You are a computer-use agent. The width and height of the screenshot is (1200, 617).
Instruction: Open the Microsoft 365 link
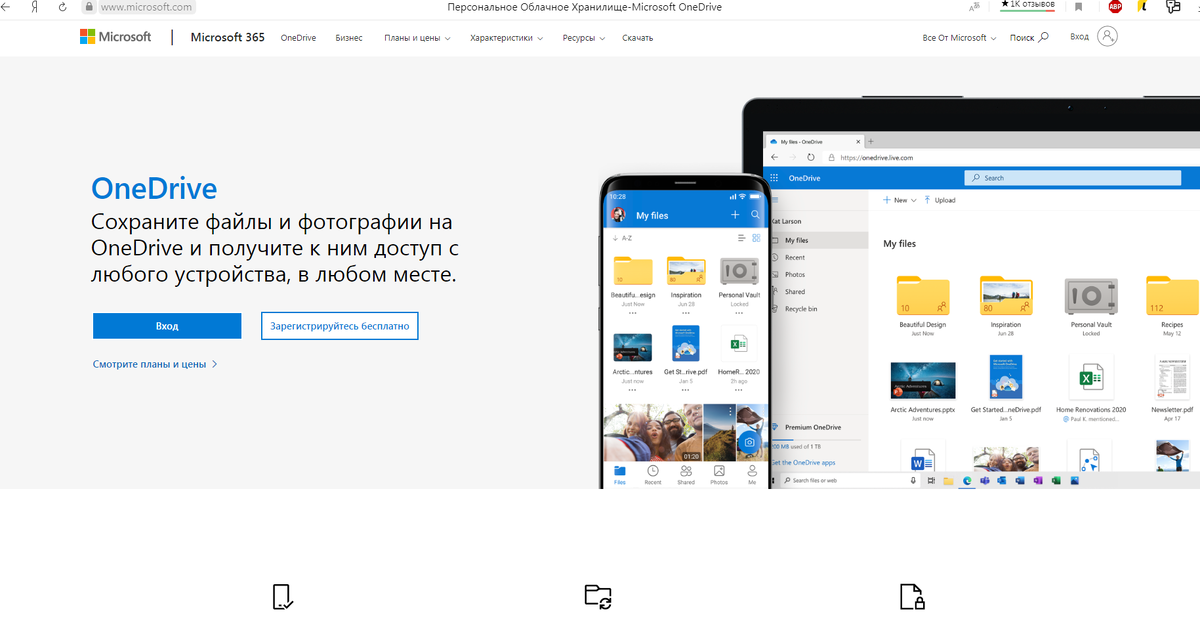coord(228,37)
